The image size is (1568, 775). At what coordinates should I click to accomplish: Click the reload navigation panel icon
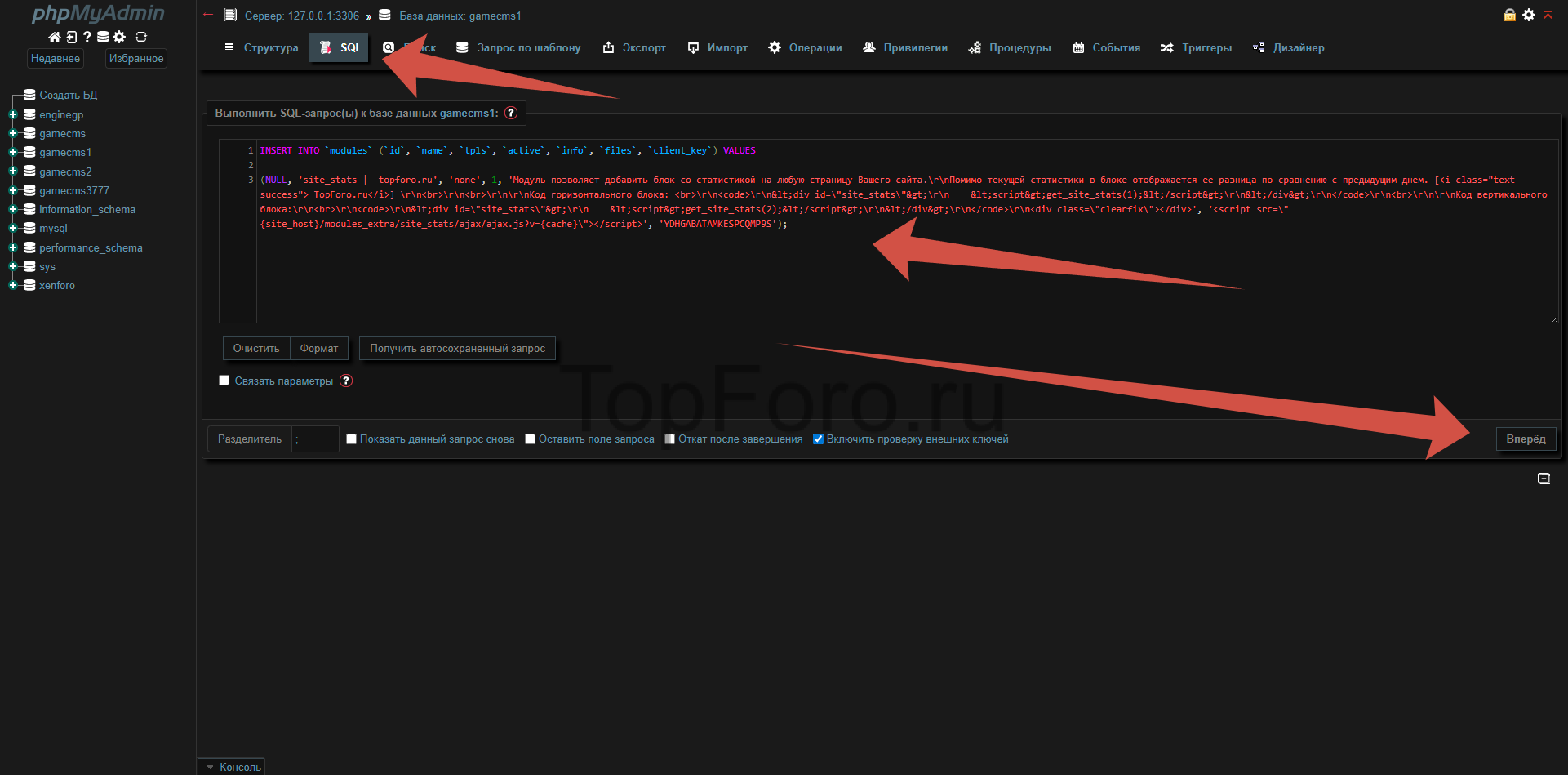click(141, 37)
